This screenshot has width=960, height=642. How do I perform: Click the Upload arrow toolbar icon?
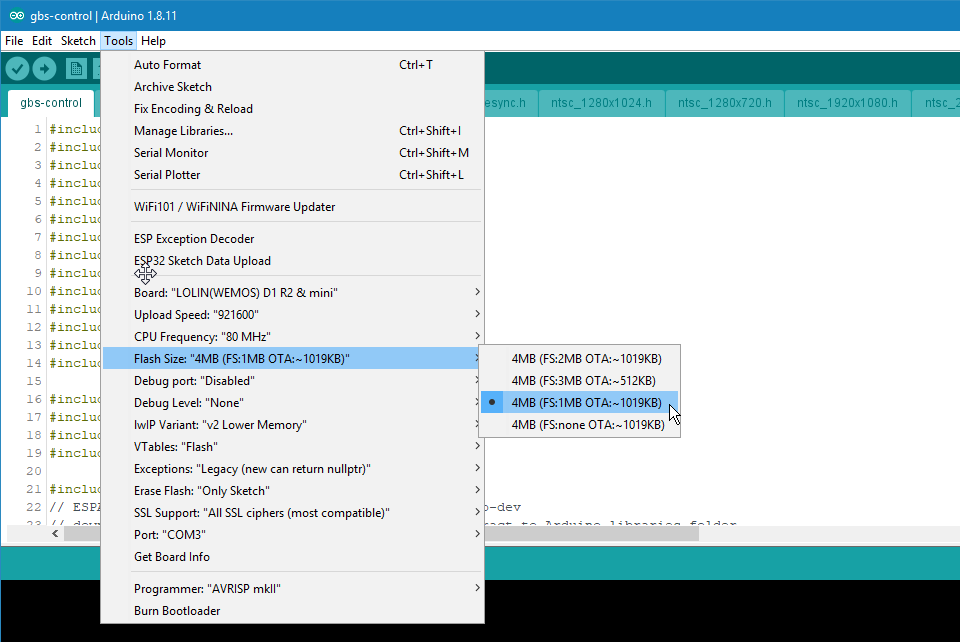point(44,69)
